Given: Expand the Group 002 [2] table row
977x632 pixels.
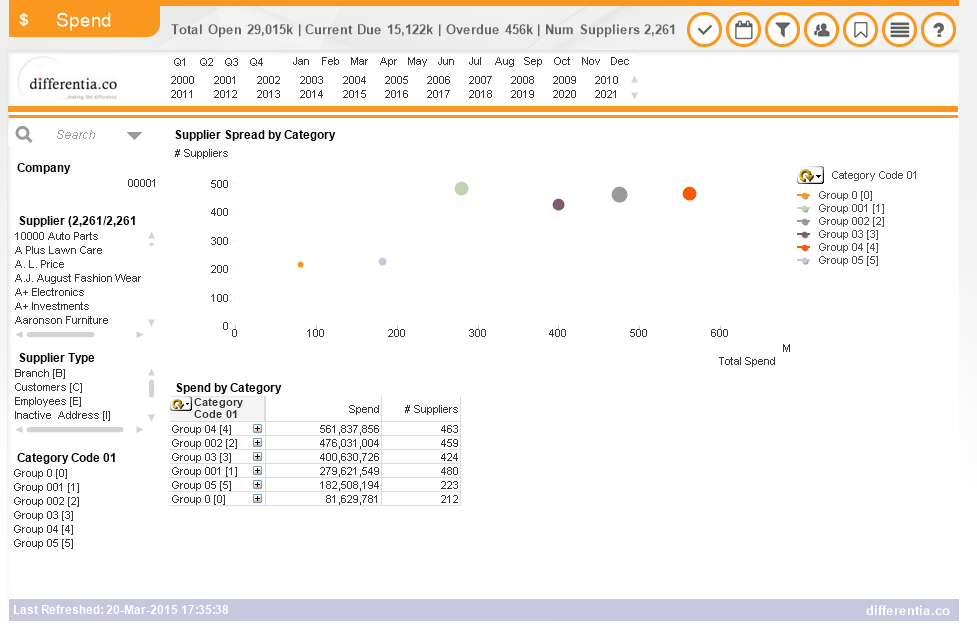Looking at the screenshot, I should click(257, 443).
